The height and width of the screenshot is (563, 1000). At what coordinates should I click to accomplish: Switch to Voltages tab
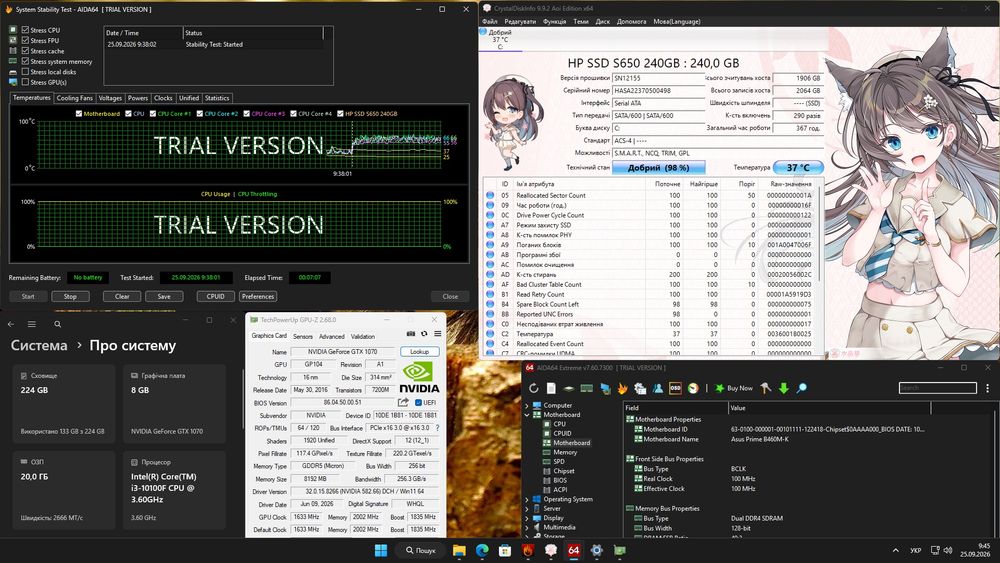110,98
